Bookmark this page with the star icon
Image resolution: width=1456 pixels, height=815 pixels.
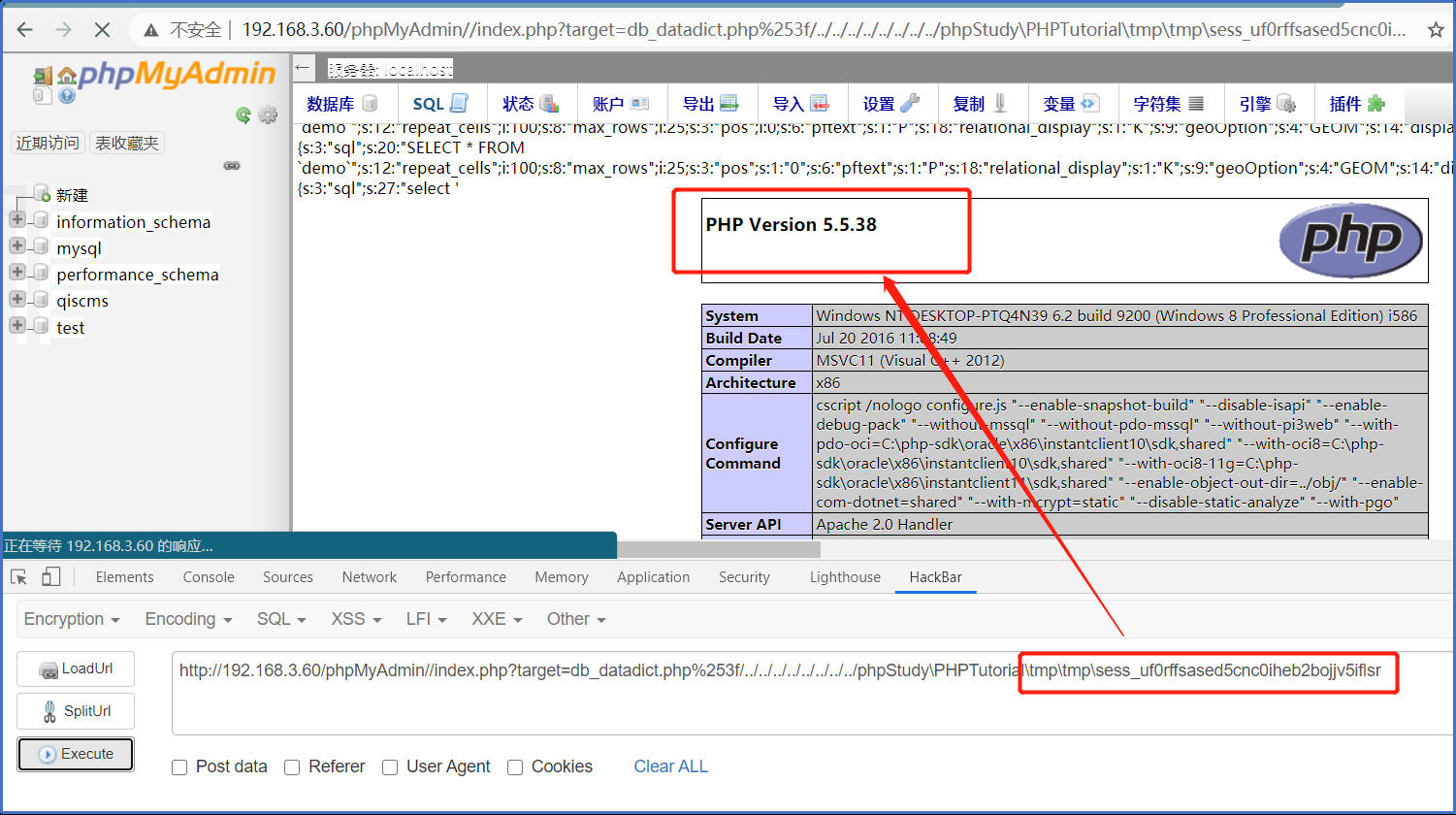coord(1437,30)
